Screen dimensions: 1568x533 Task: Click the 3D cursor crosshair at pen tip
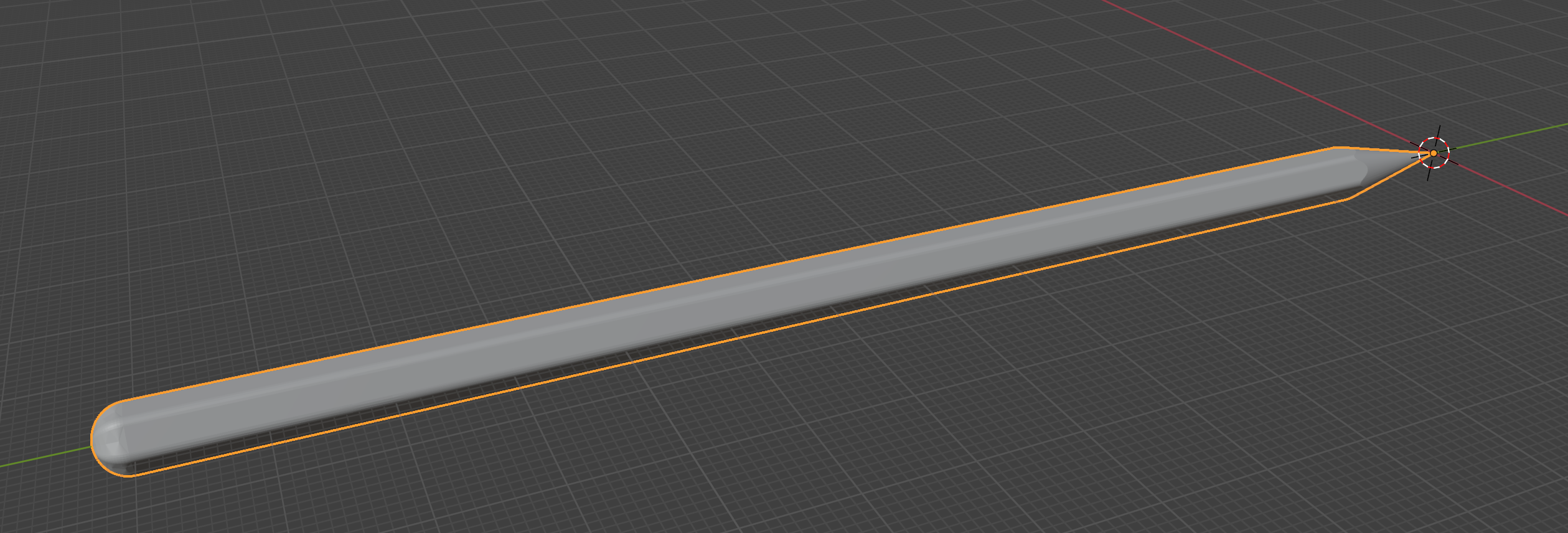click(x=1434, y=153)
